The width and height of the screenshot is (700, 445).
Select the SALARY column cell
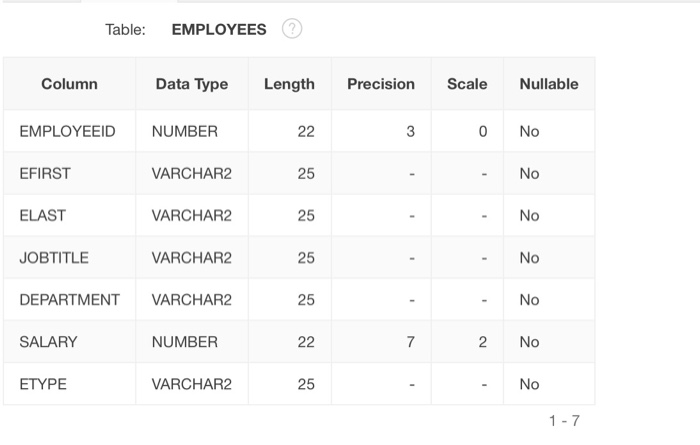click(x=48, y=341)
